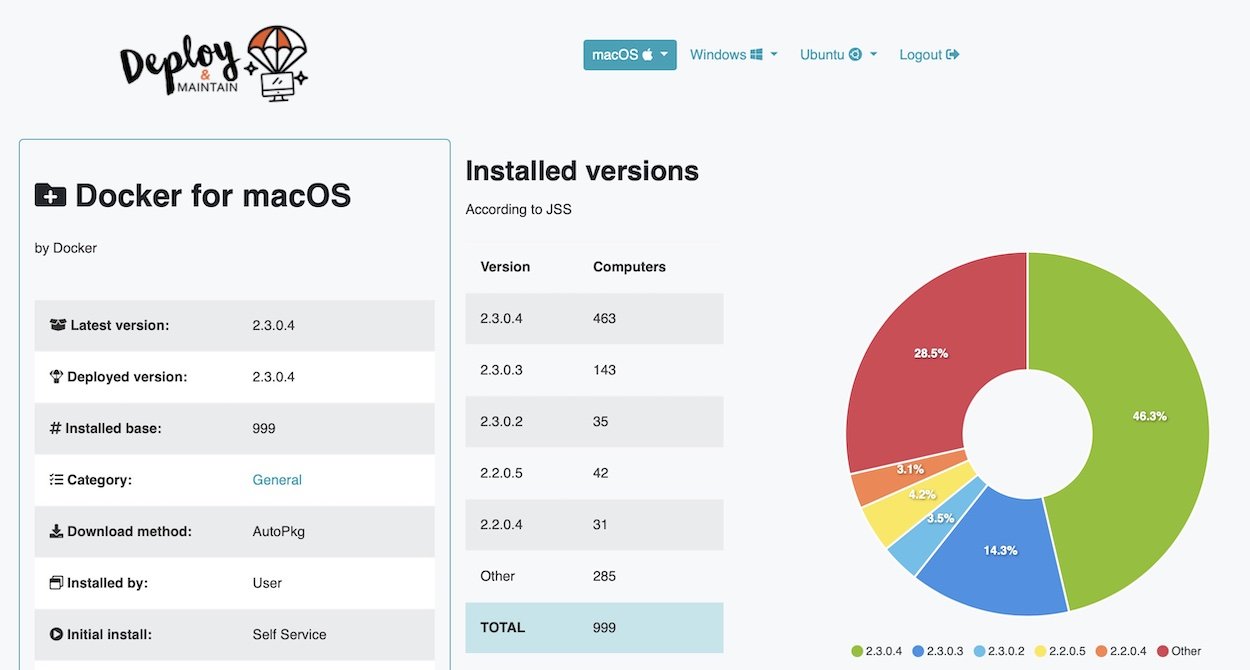Click the green 46.3% donut segment
1250x670 pixels.
point(1150,416)
